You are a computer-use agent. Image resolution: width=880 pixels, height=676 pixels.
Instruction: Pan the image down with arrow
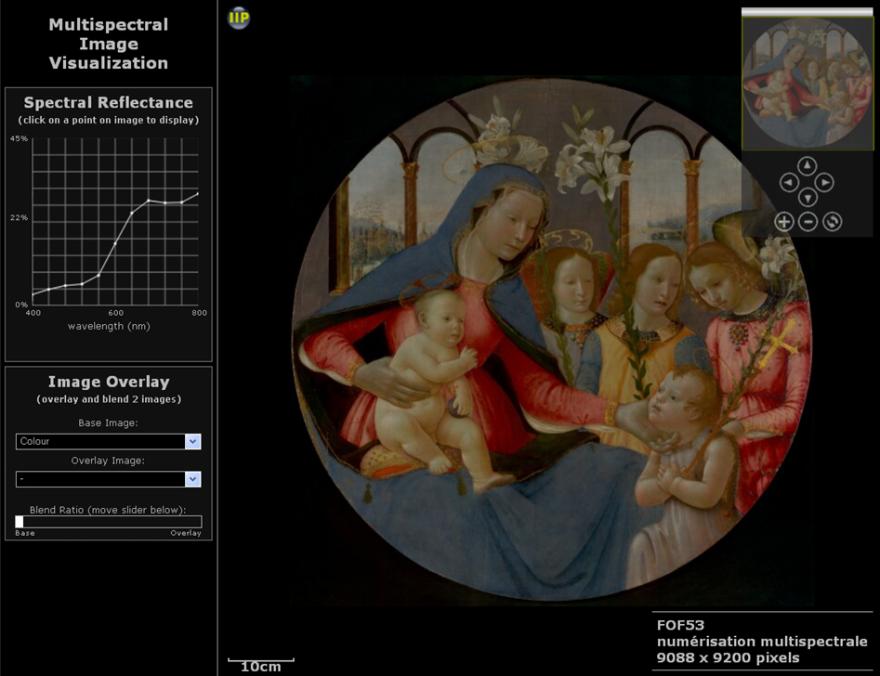point(808,198)
